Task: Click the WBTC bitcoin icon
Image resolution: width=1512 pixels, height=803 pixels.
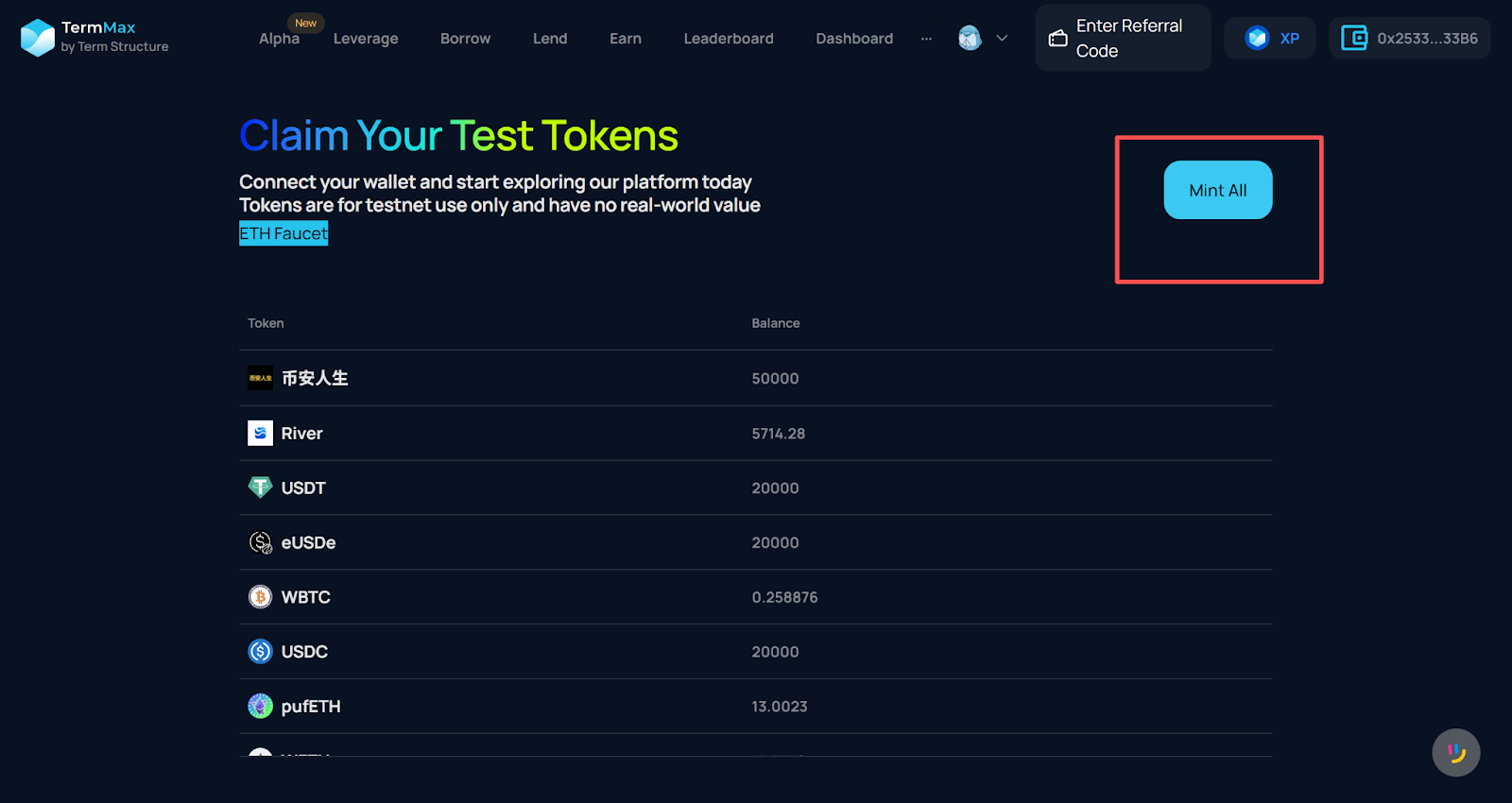Action: [x=260, y=597]
